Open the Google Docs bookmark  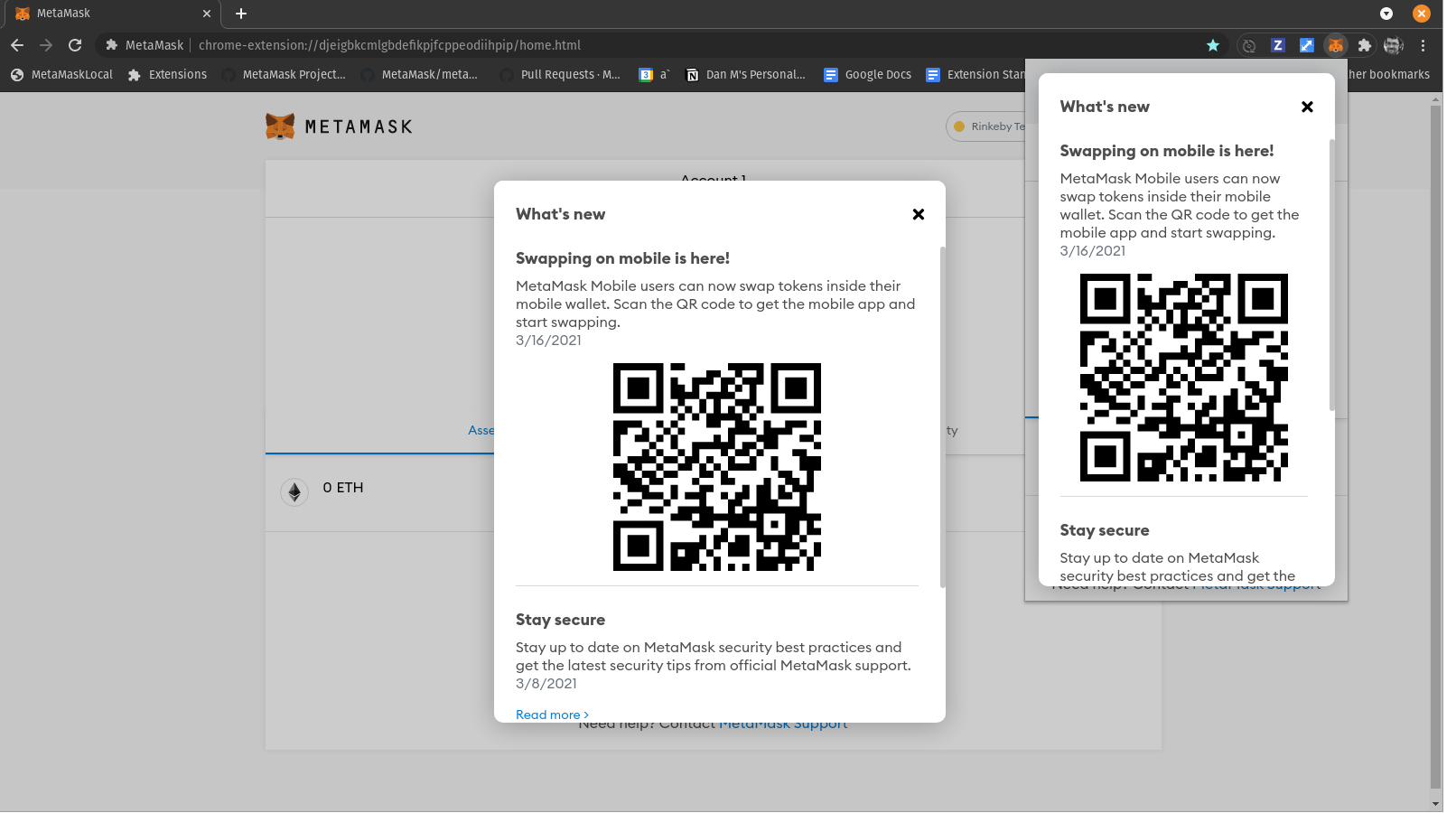pyautogui.click(x=868, y=75)
